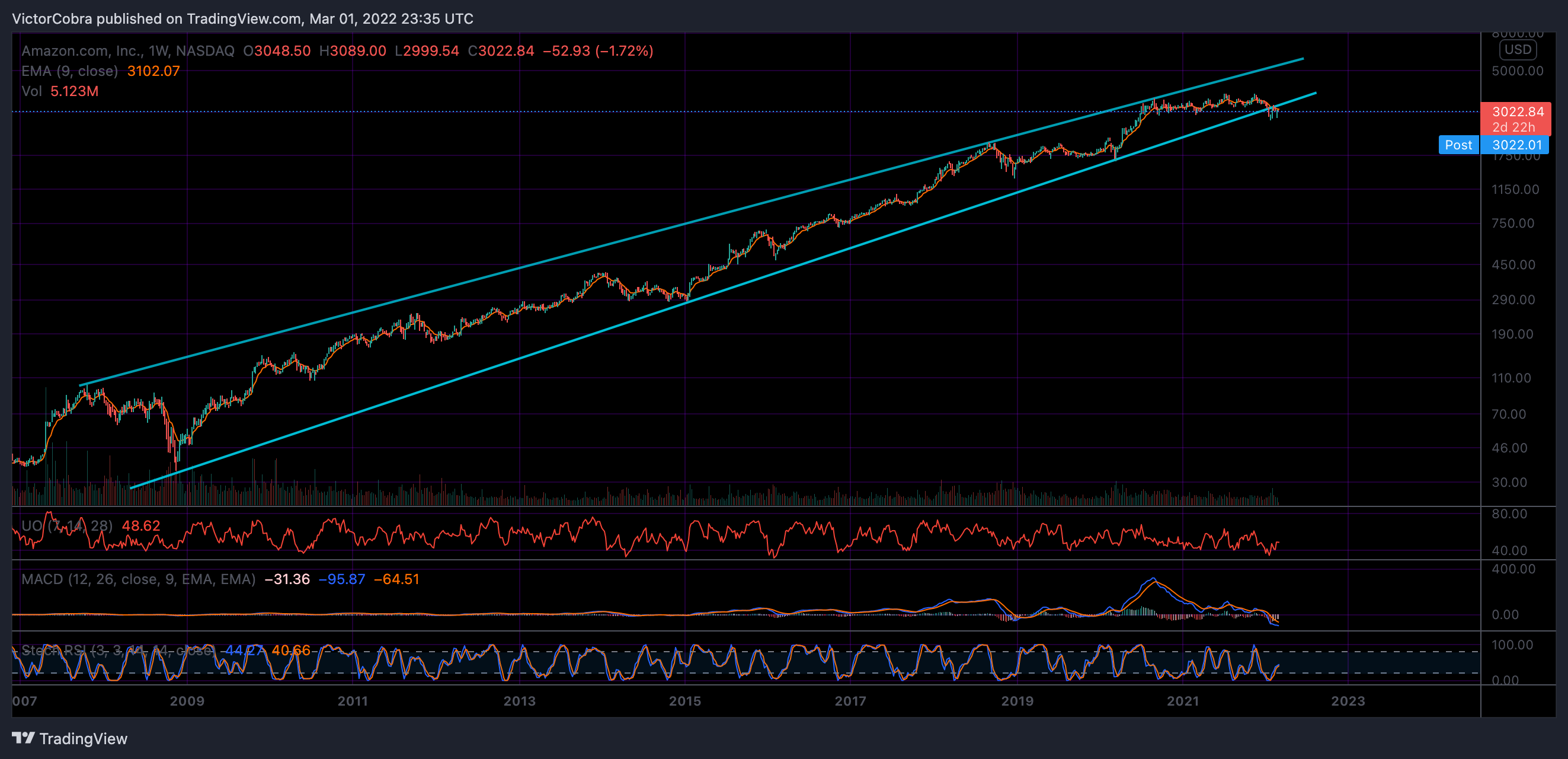1568x759 pixels.
Task: Click the Stoch RSI value 40.66
Action: (291, 650)
